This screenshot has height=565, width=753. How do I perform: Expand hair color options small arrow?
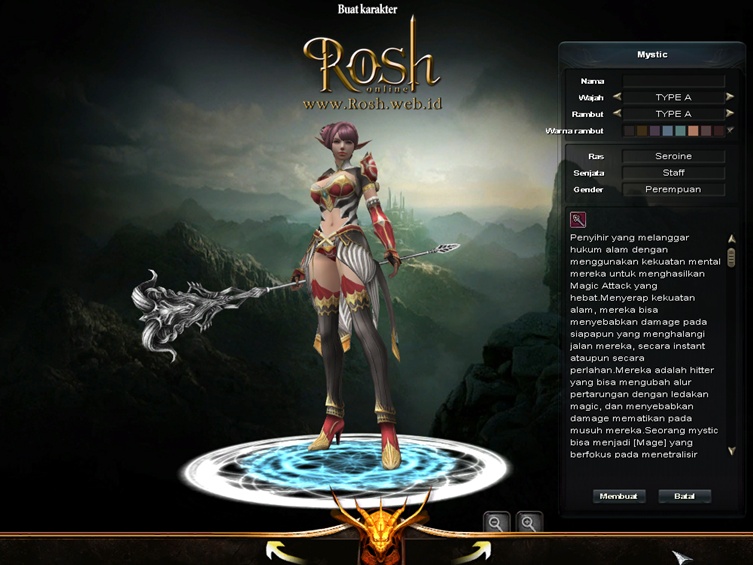point(730,130)
